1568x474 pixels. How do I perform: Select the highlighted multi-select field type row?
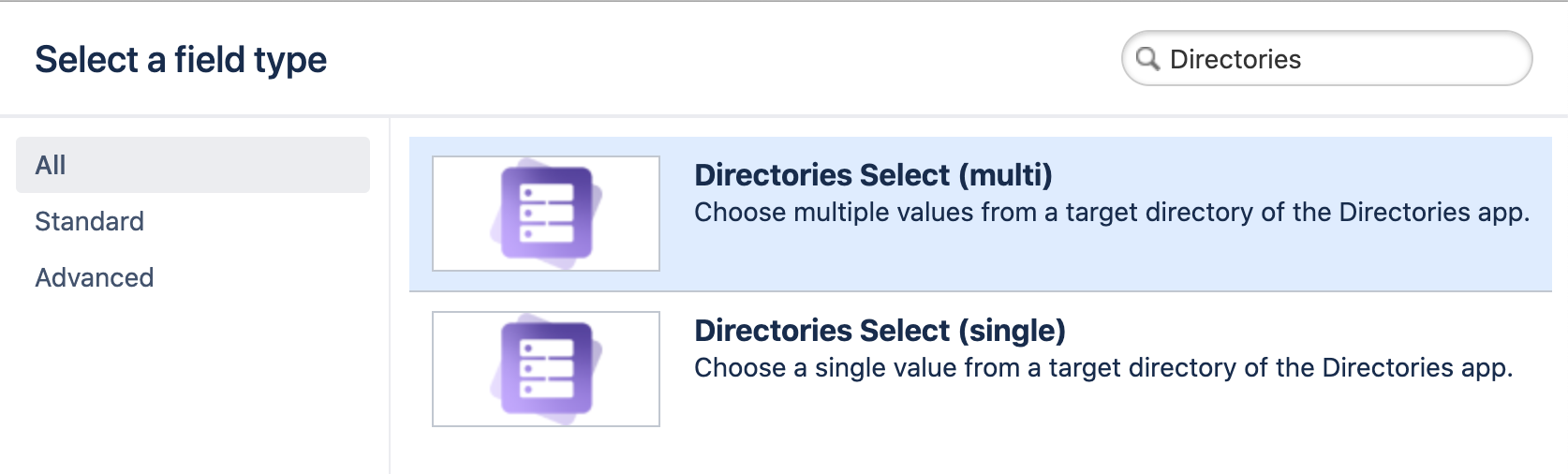pos(980,253)
